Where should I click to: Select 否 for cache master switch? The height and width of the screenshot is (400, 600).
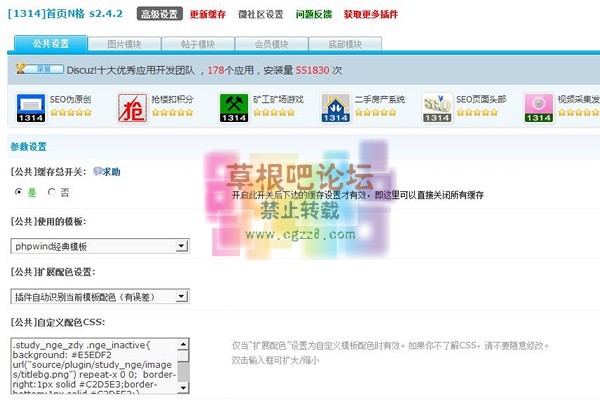pyautogui.click(x=51, y=192)
